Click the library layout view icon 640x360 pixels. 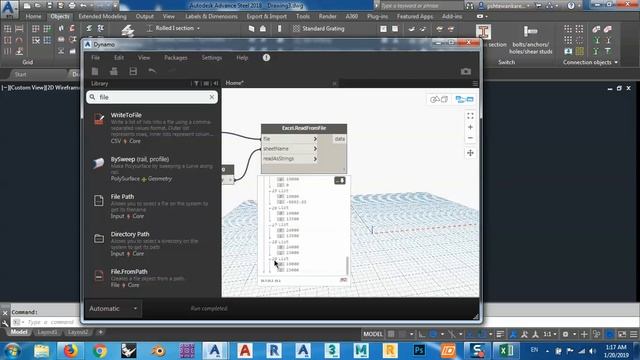[206, 83]
